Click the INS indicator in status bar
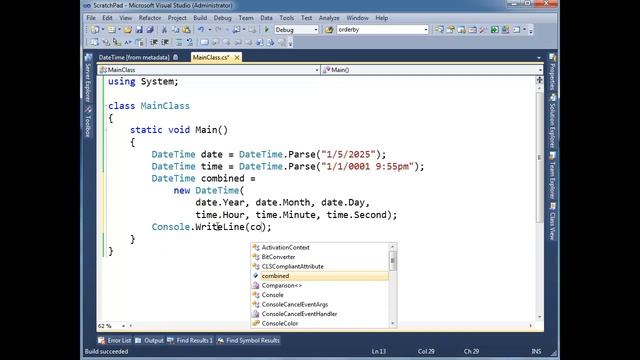The image size is (640, 360). pos(536,351)
